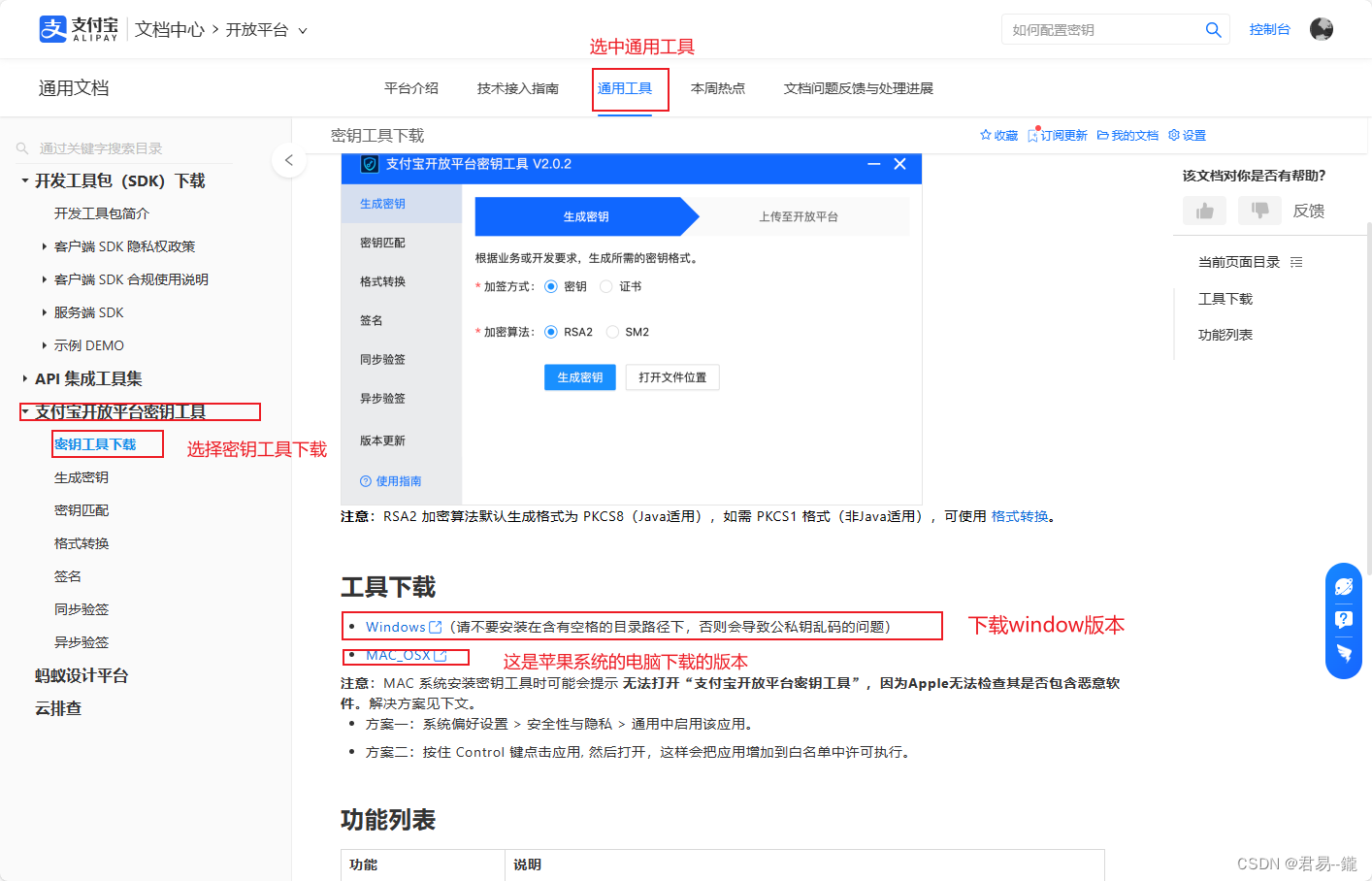Switch to 平台介绍 tab

[411, 88]
